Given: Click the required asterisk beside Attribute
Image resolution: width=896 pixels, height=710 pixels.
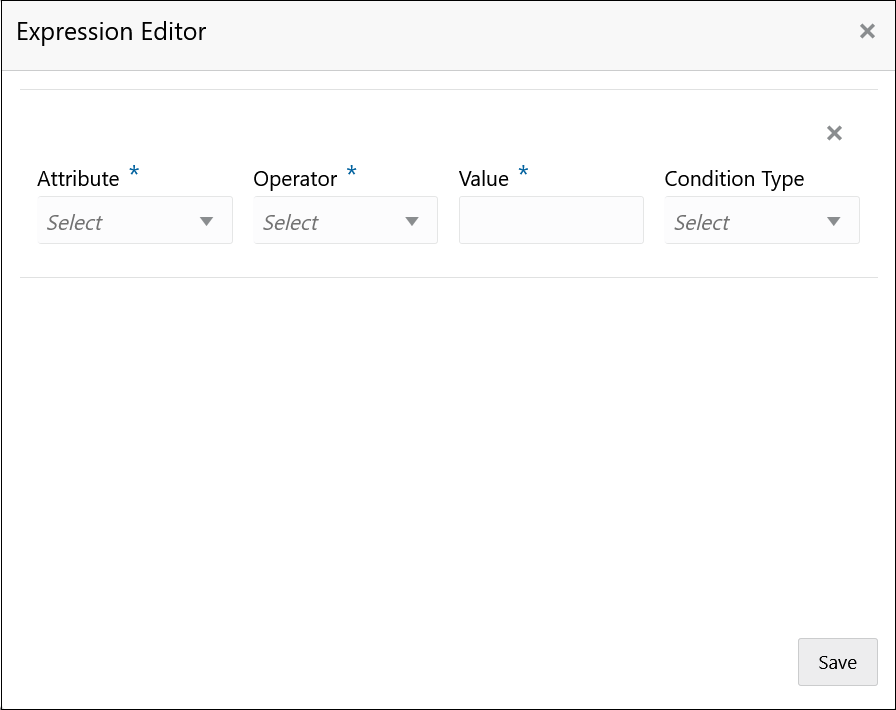Looking at the screenshot, I should click(x=134, y=174).
